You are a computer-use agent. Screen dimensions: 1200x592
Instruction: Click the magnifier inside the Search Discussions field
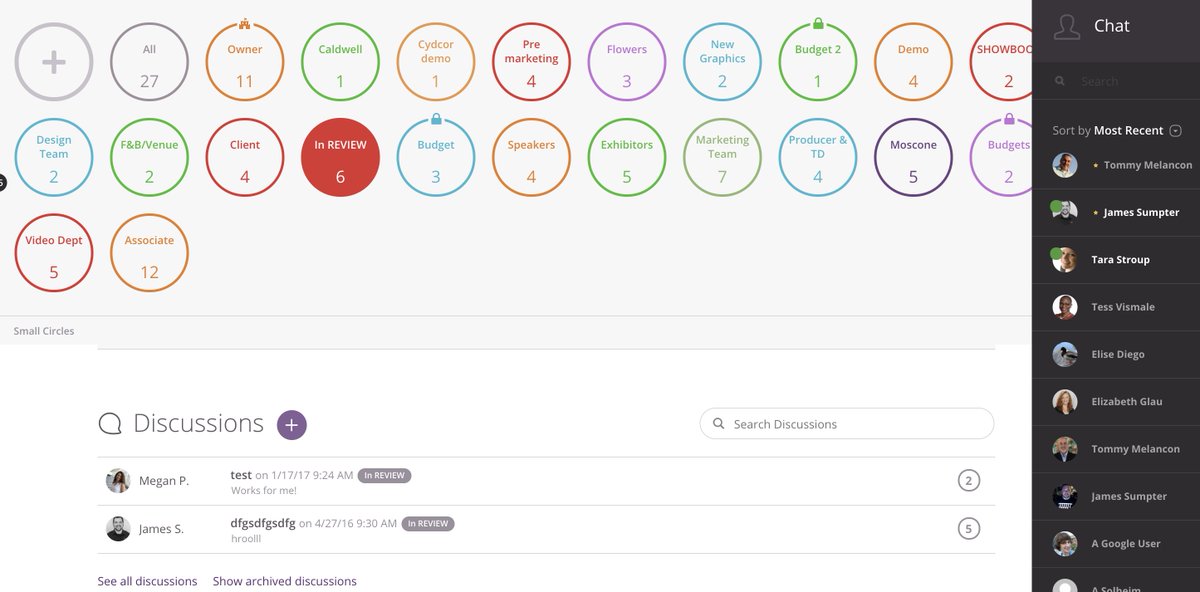click(718, 423)
